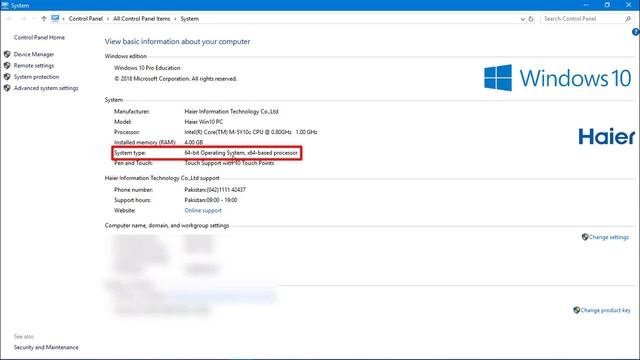Click the shield icon beside Remote settings
The width and height of the screenshot is (640, 360).
click(x=7, y=65)
